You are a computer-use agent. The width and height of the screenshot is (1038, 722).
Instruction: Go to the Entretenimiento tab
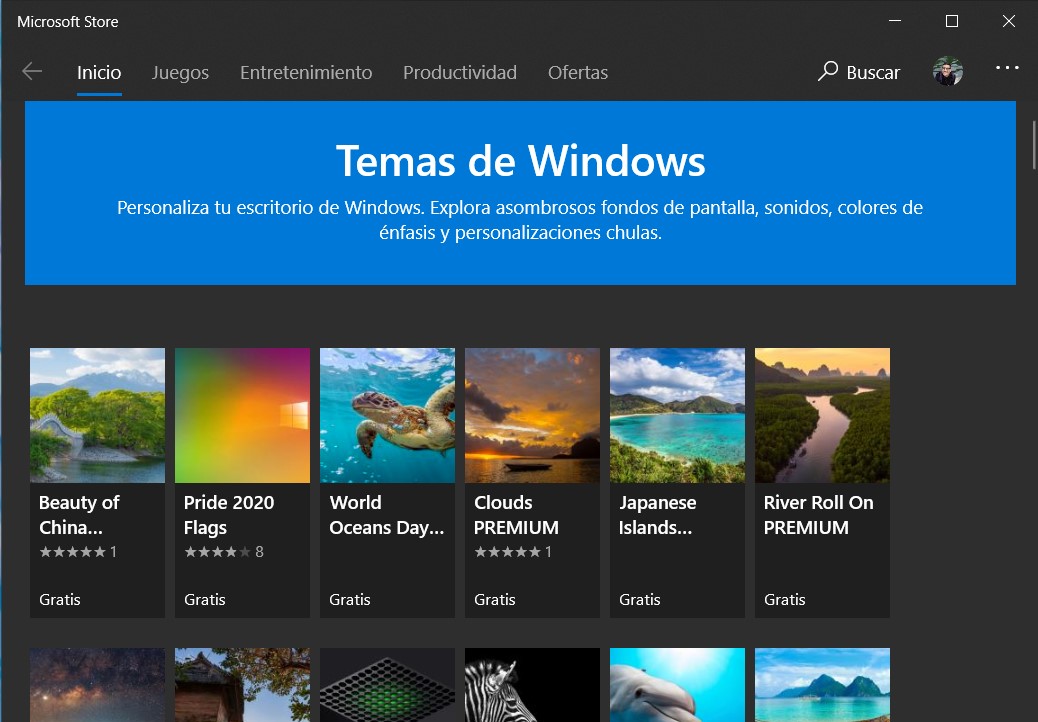pyautogui.click(x=306, y=72)
